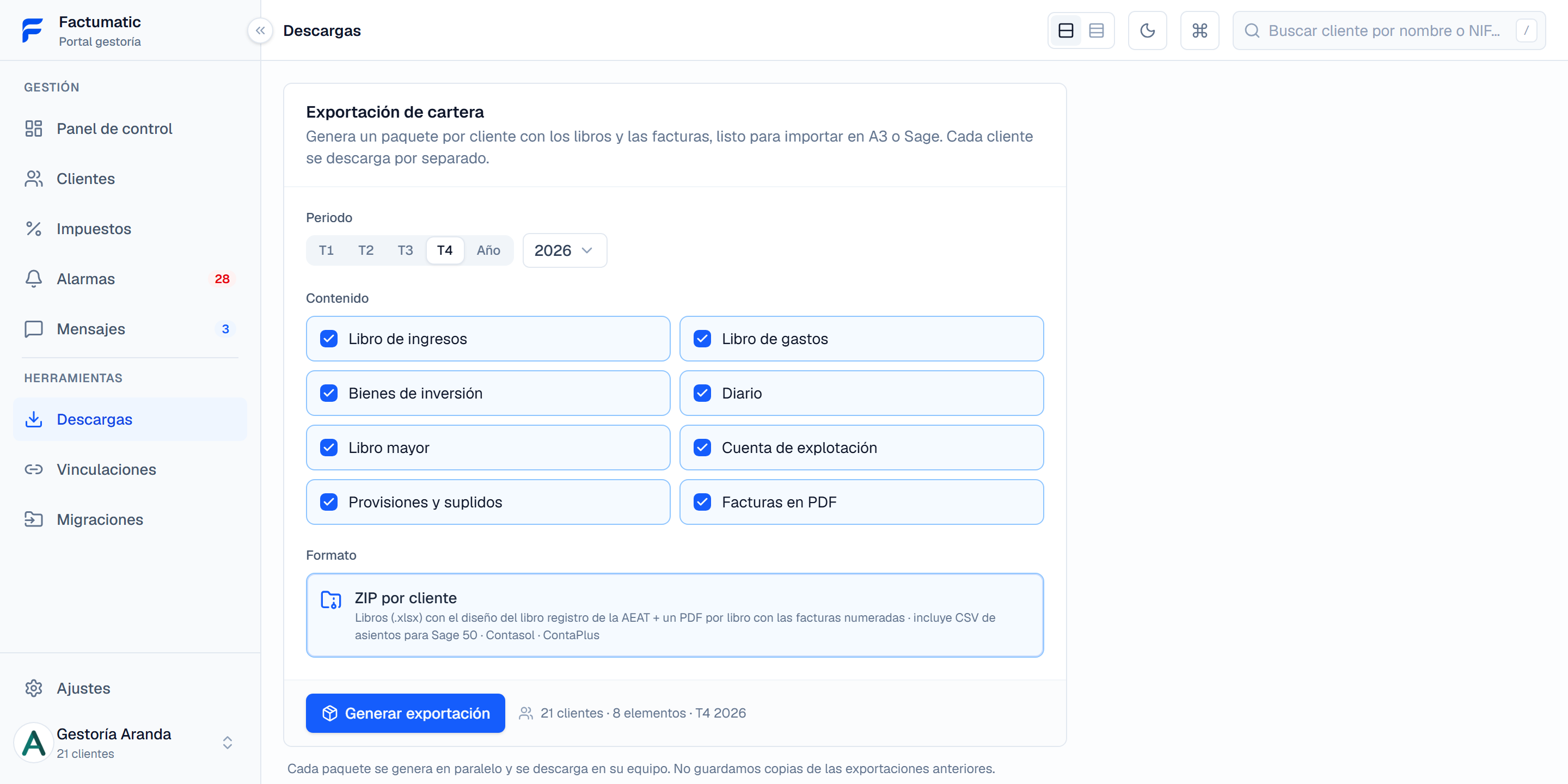Screen dimensions: 1568x784
Task: Open Alarmas bell icon in sidebar
Action: 33,279
